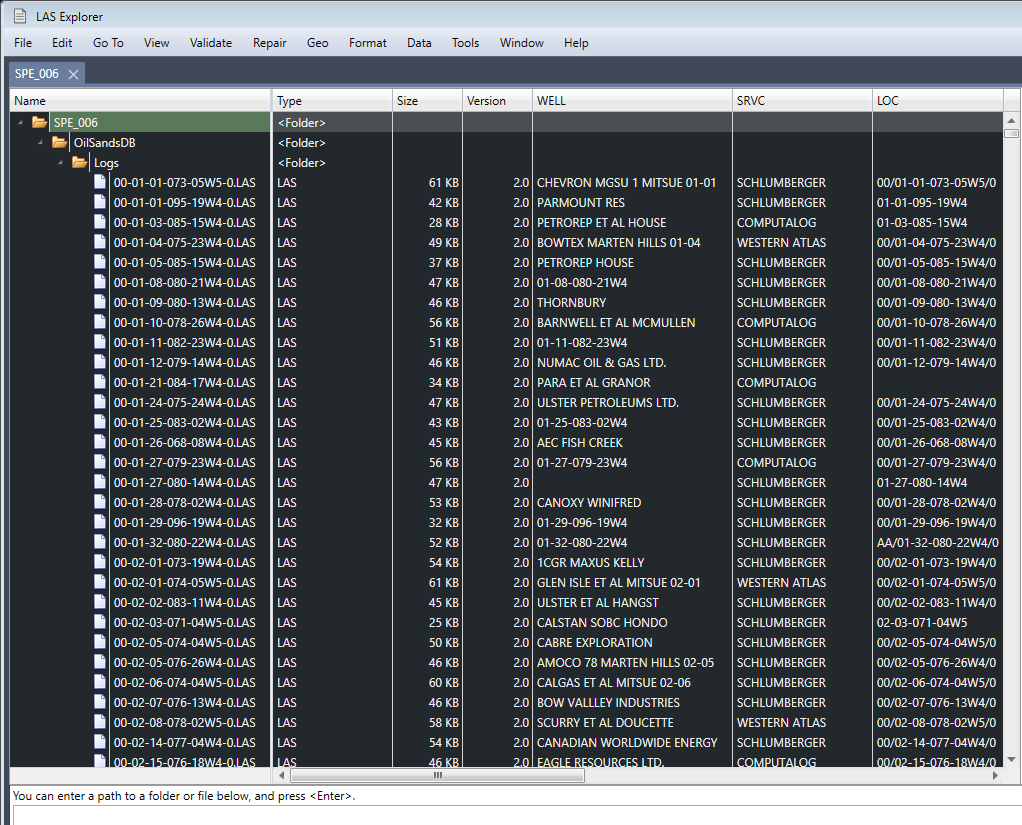Sort by the Name column header
Image resolution: width=1022 pixels, height=825 pixels.
point(140,100)
